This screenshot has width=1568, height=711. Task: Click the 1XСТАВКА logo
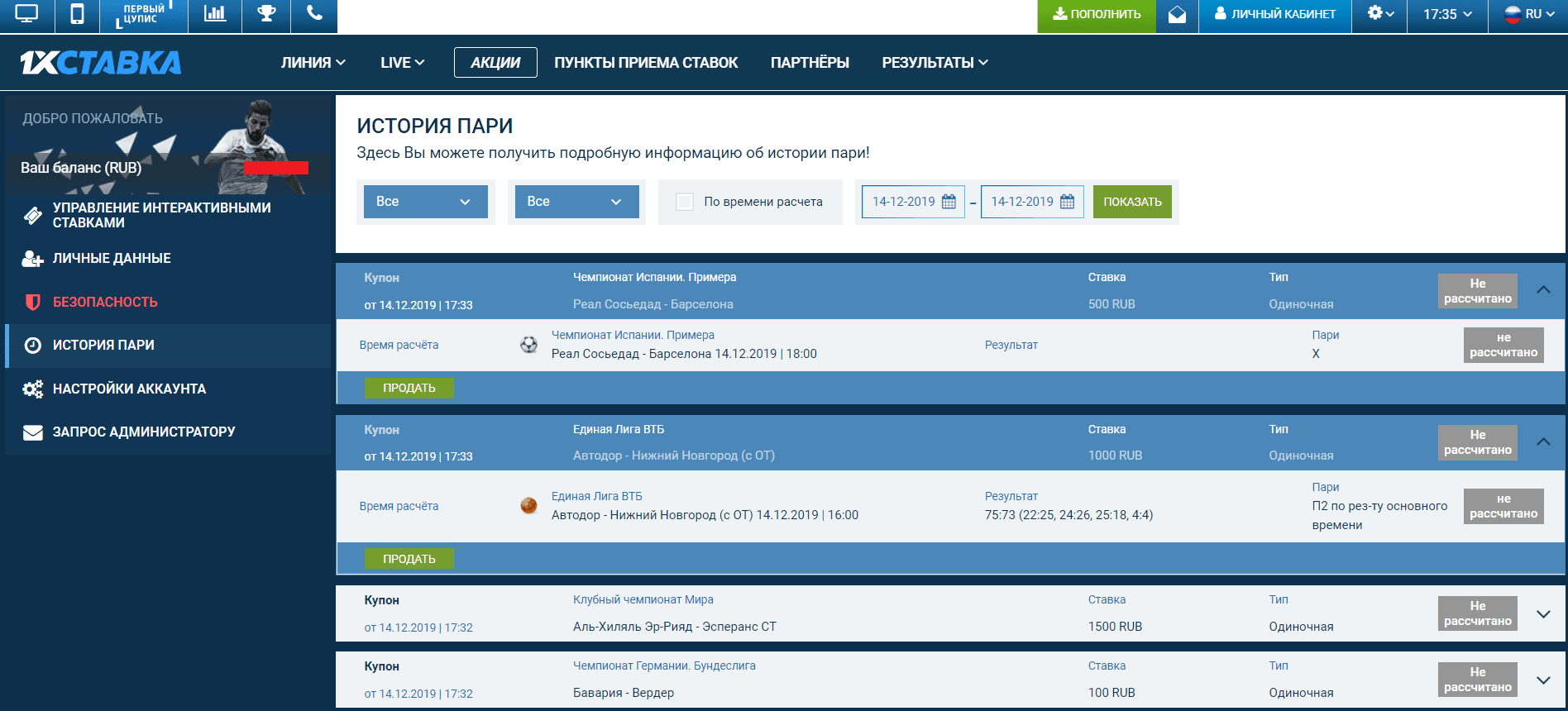coord(101,63)
